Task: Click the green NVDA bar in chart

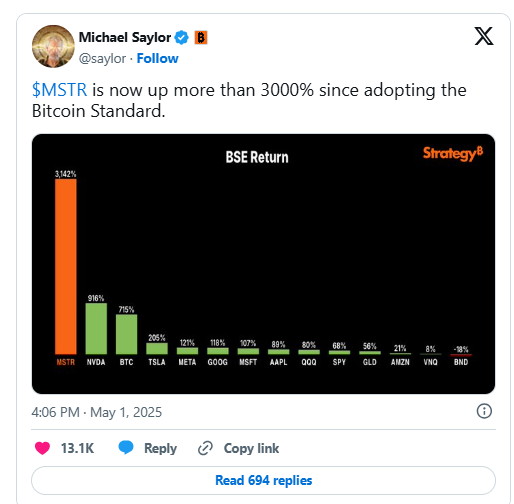Action: pos(96,329)
